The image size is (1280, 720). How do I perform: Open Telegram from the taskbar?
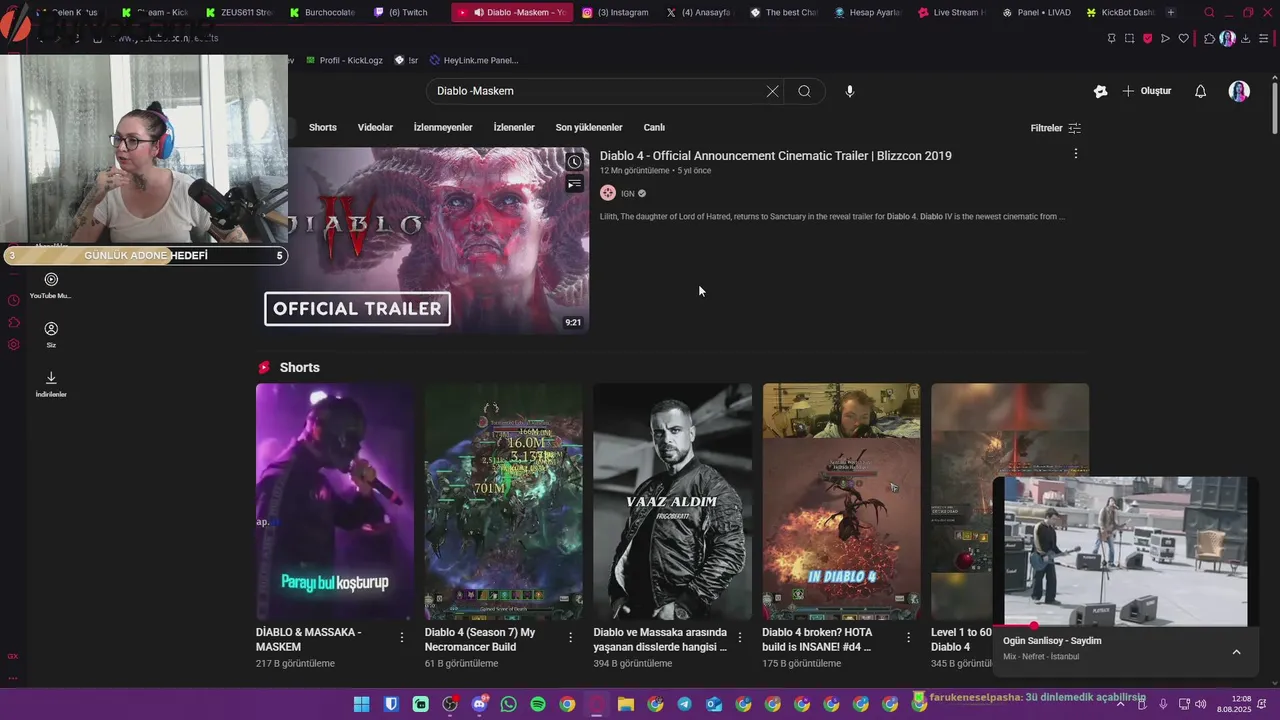click(684, 704)
